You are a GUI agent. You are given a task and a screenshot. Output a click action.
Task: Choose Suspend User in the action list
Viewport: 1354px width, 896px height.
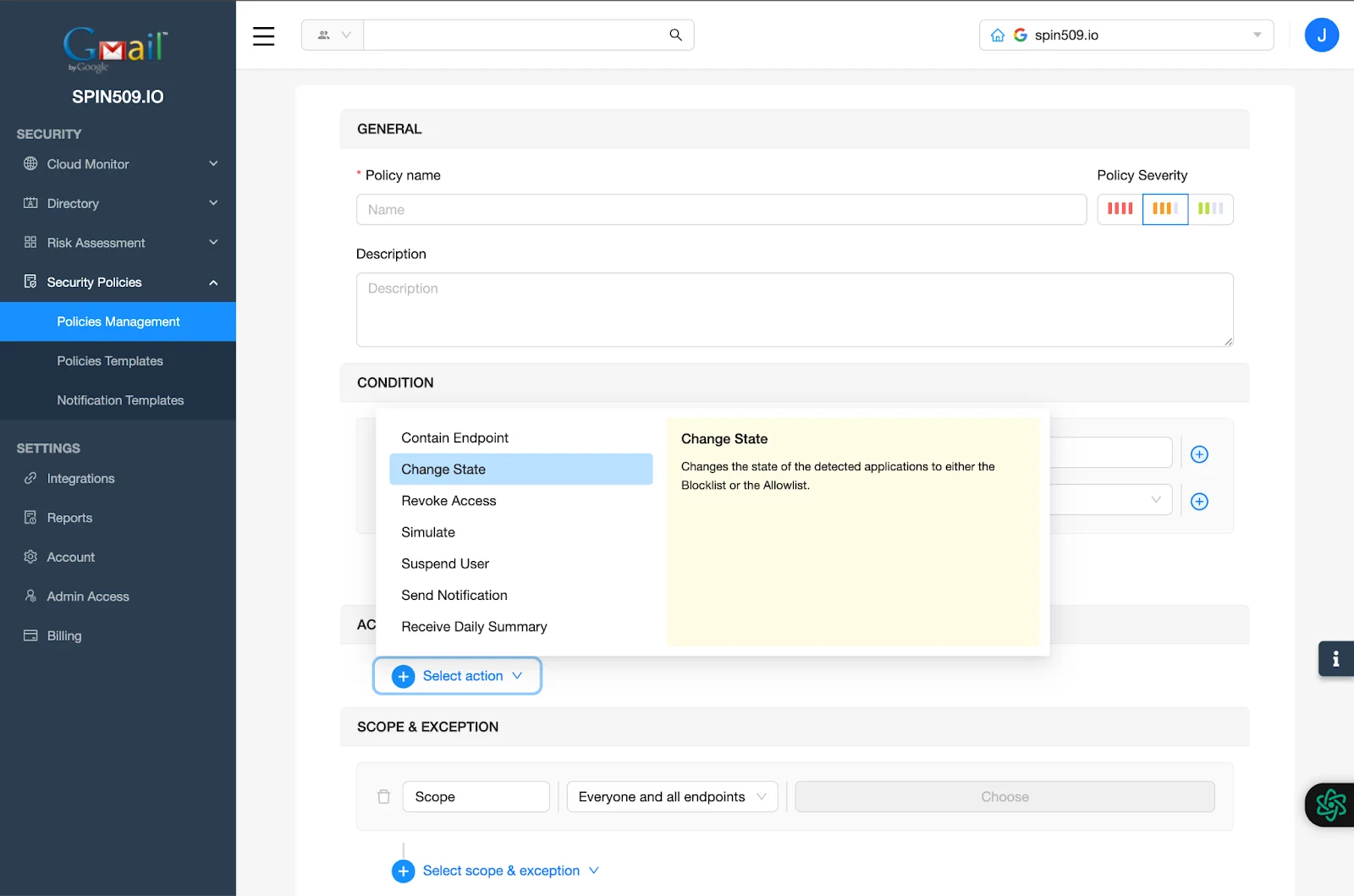[x=444, y=563]
